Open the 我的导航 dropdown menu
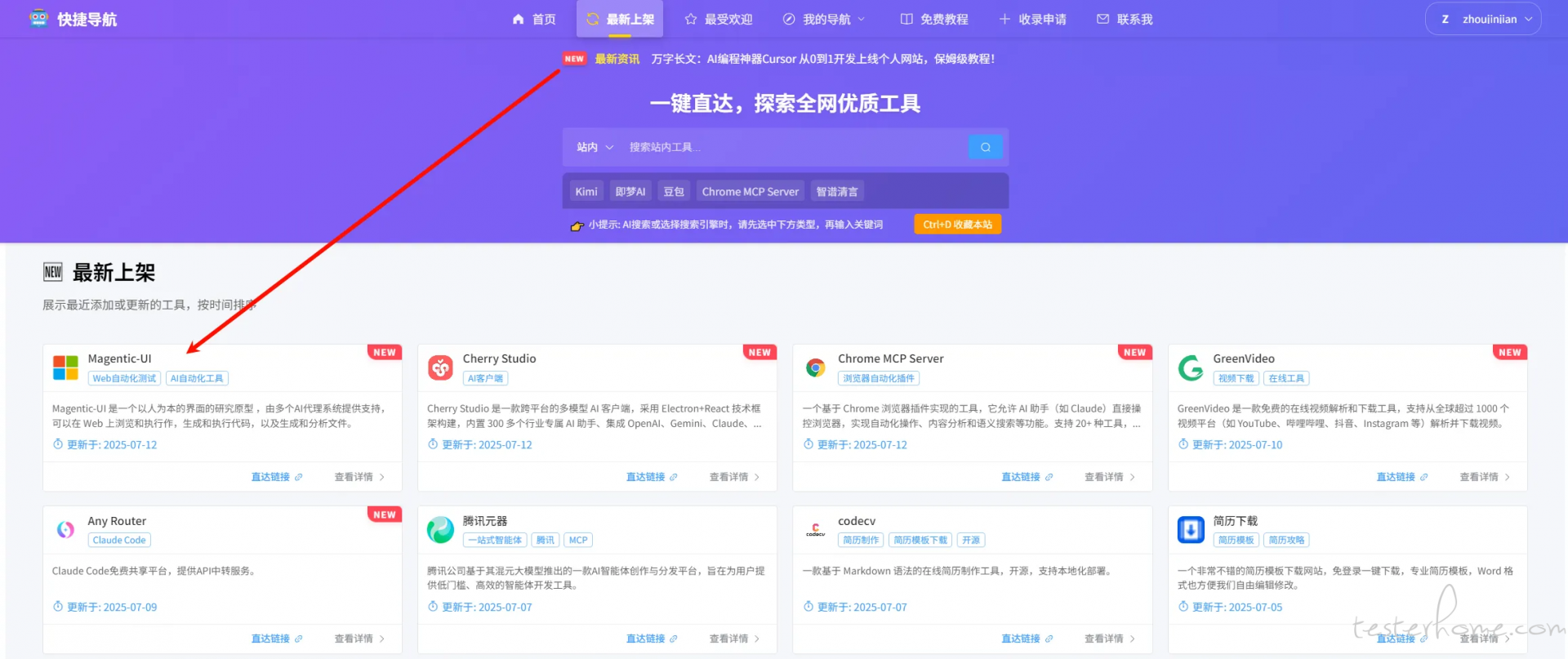Screen dimensions: 1568x659 pyautogui.click(x=824, y=19)
